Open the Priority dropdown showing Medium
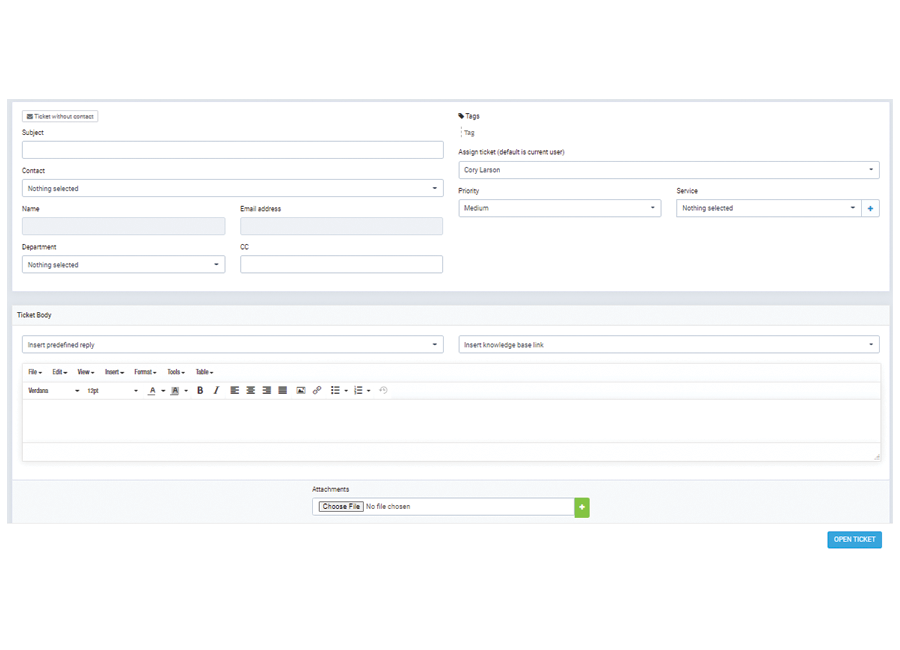 [559, 209]
